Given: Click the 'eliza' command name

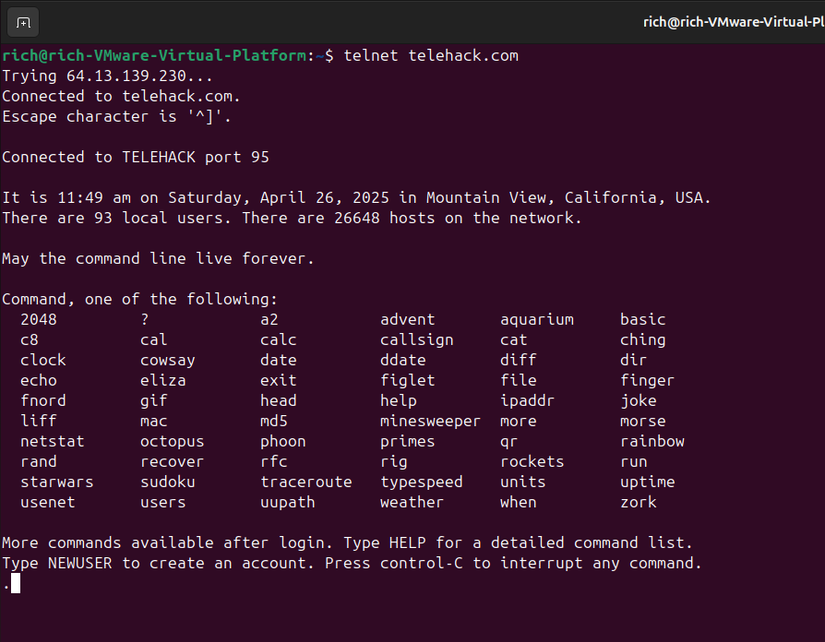Looking at the screenshot, I should pyautogui.click(x=163, y=380).
